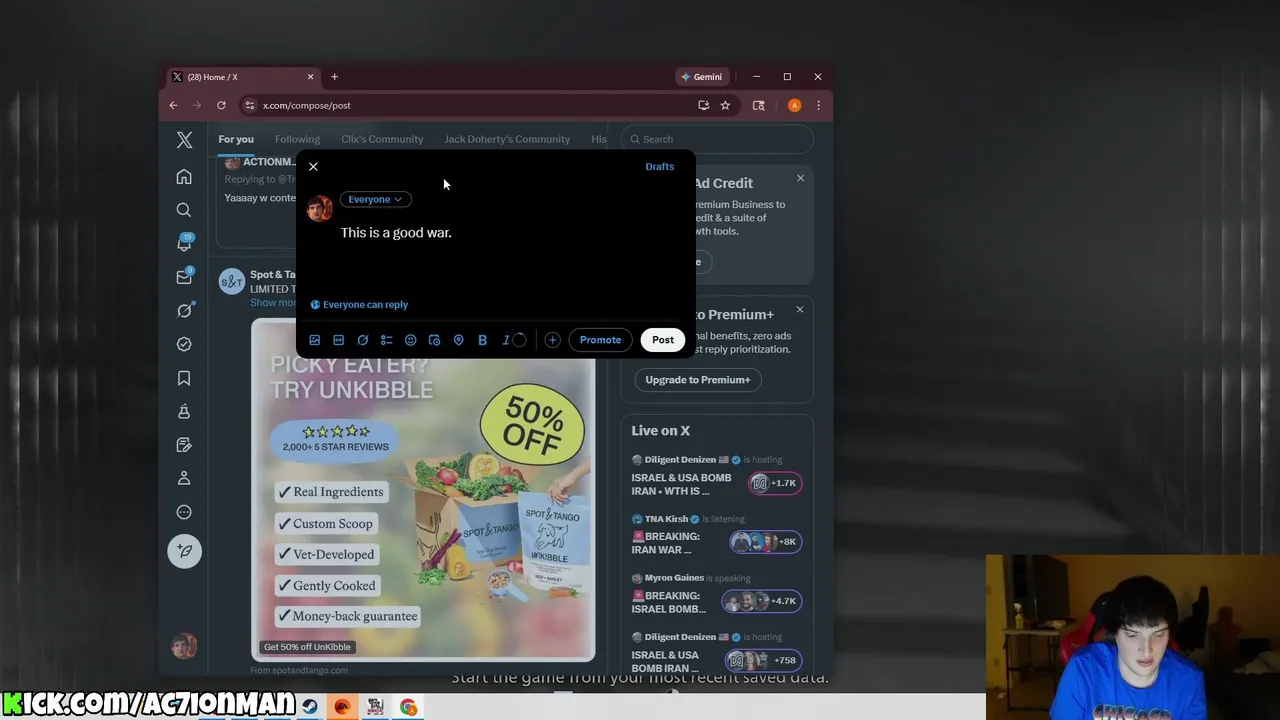The height and width of the screenshot is (720, 1280).
Task: Apply bold formatting in composer
Action: 482,340
